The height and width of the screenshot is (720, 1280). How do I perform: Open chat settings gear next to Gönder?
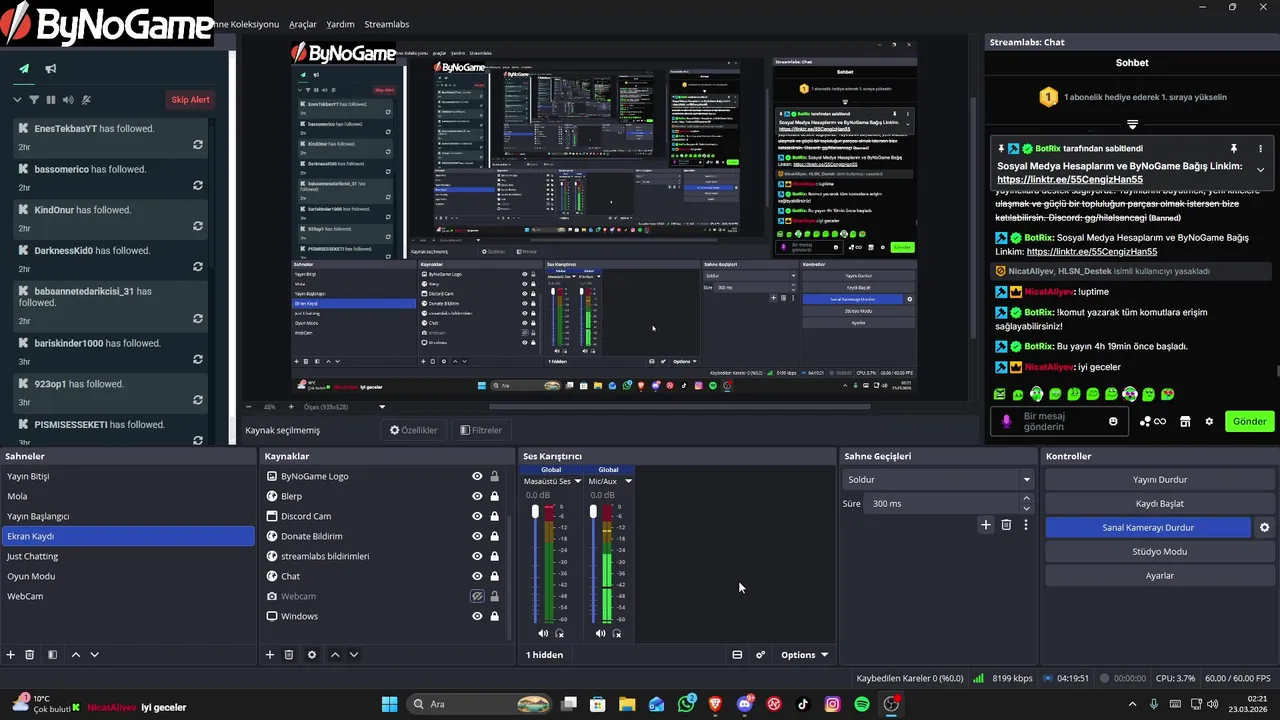coord(1209,421)
